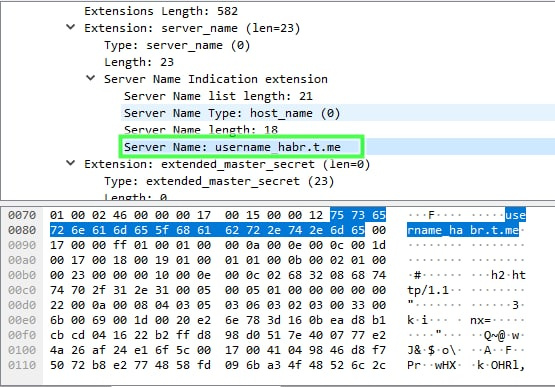Screen dimensions: 555x387
Task: Select Server Name list length: 21 row
Action: (218, 96)
